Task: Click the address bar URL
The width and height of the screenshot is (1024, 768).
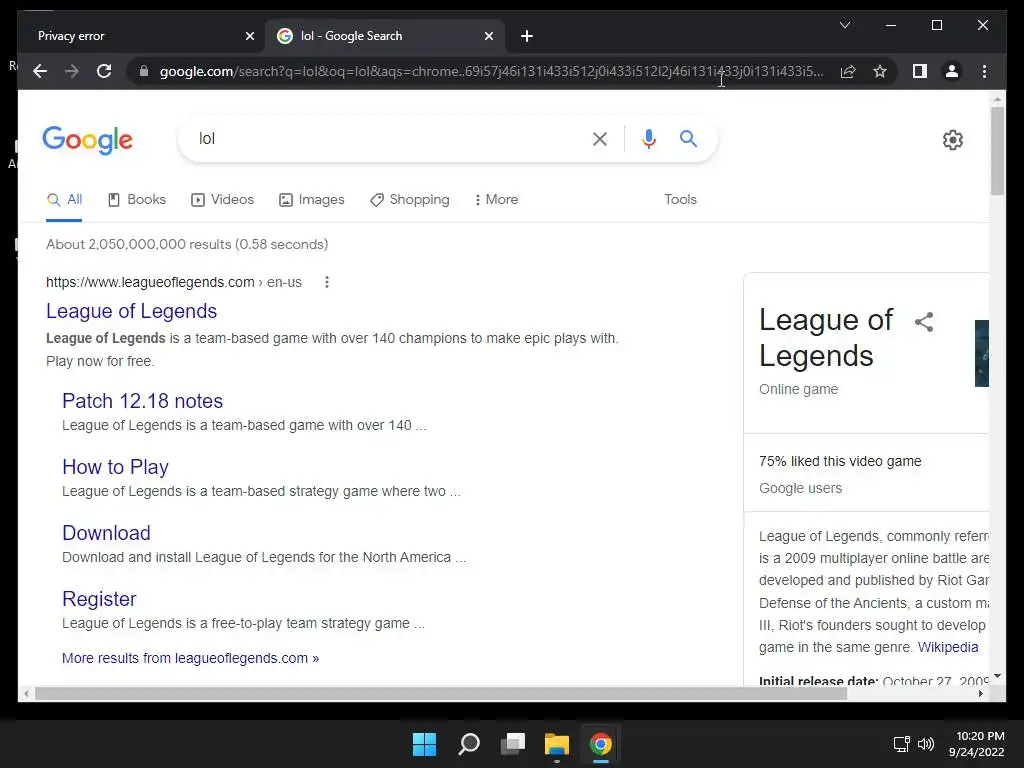Action: pos(491,71)
